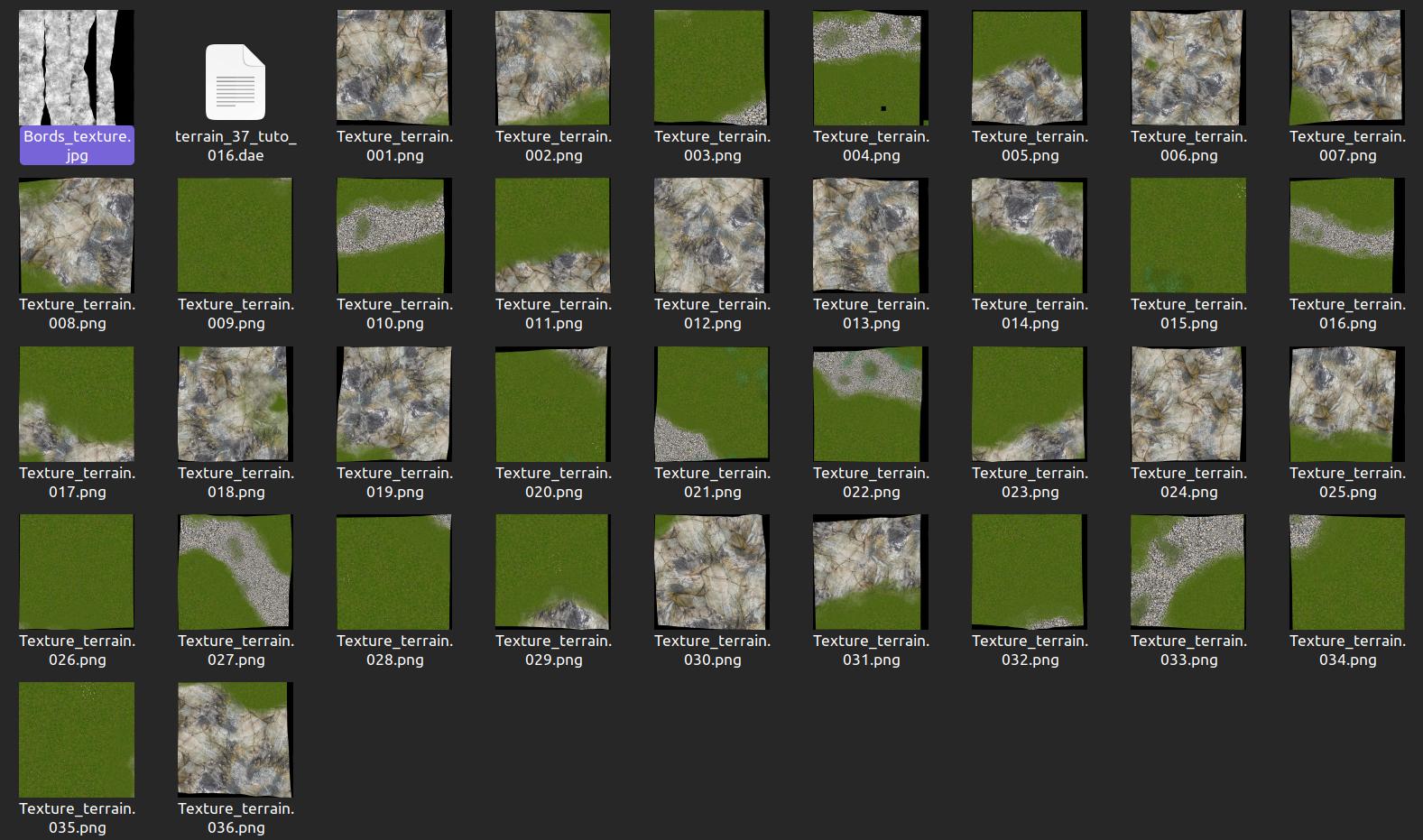Select the Texture_terrain.009.png grass tile

click(x=236, y=235)
